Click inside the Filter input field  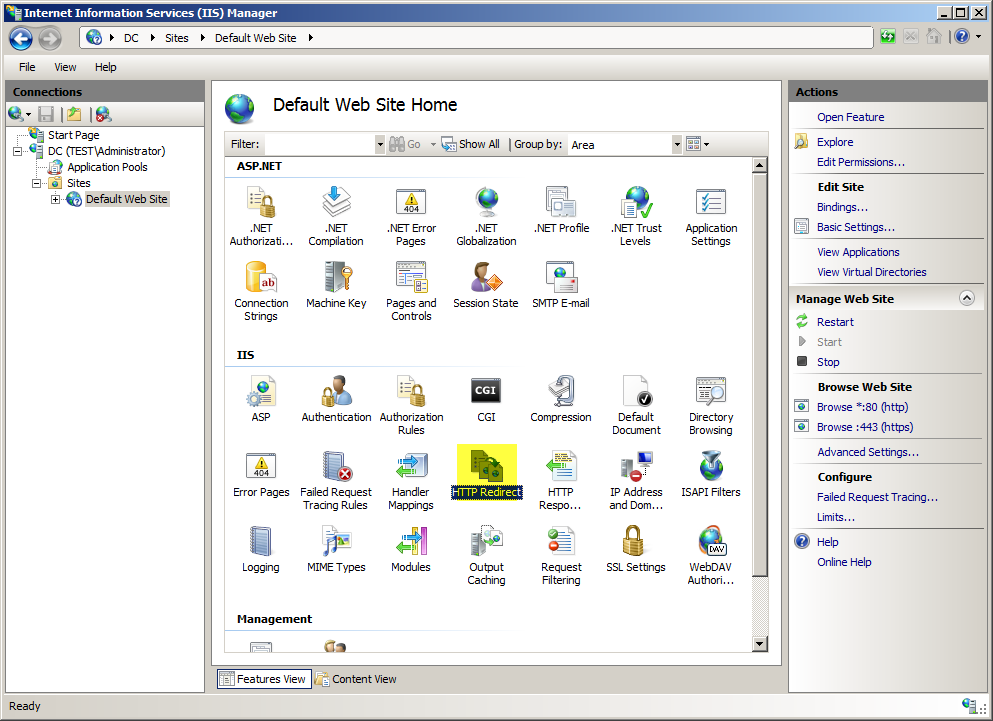coord(320,144)
